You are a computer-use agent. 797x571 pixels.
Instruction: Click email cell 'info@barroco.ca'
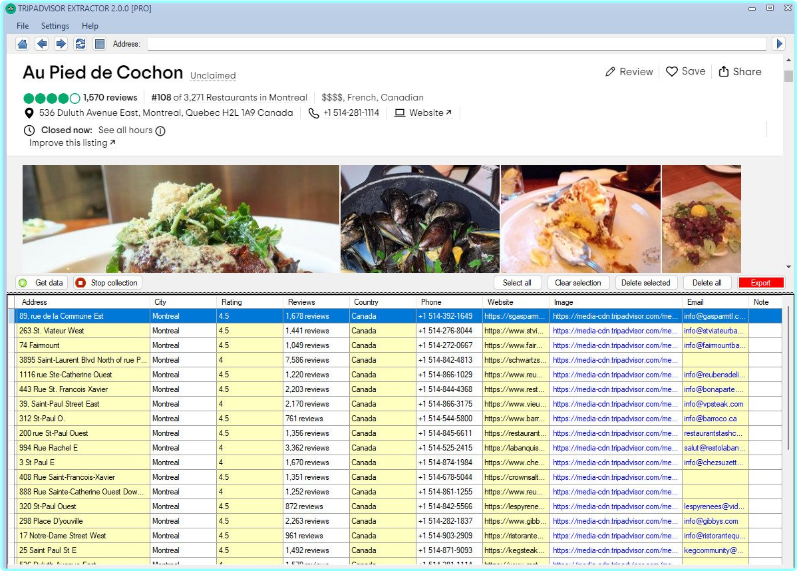tap(715, 418)
